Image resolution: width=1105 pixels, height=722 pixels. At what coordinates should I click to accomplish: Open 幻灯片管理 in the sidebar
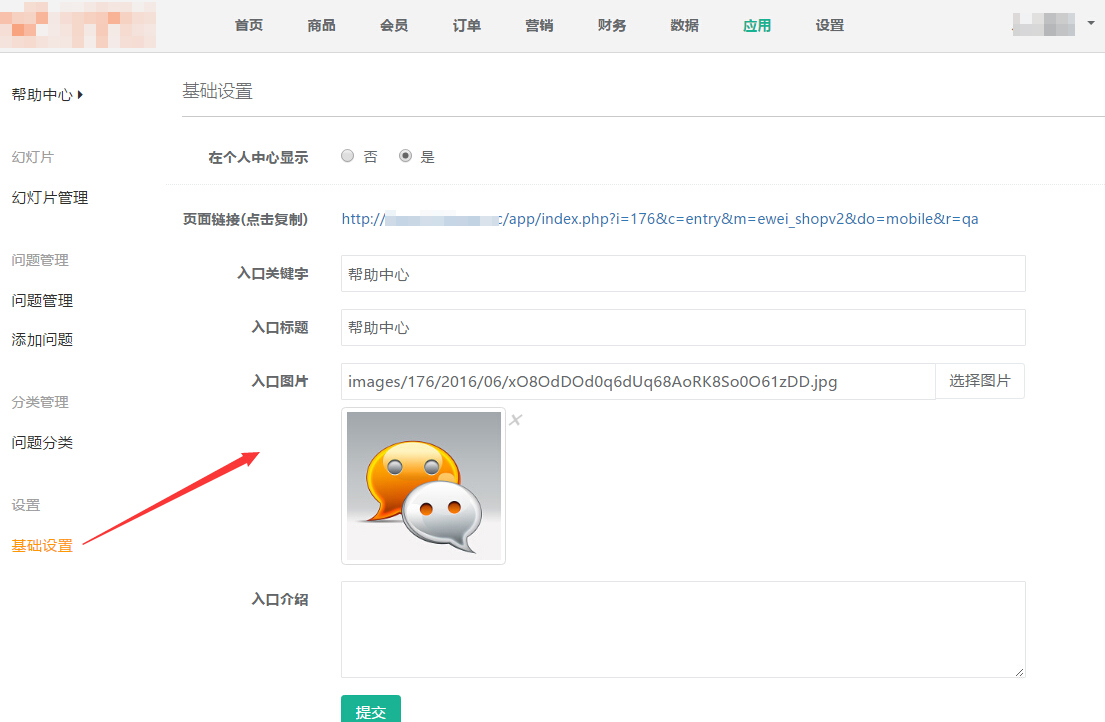50,198
